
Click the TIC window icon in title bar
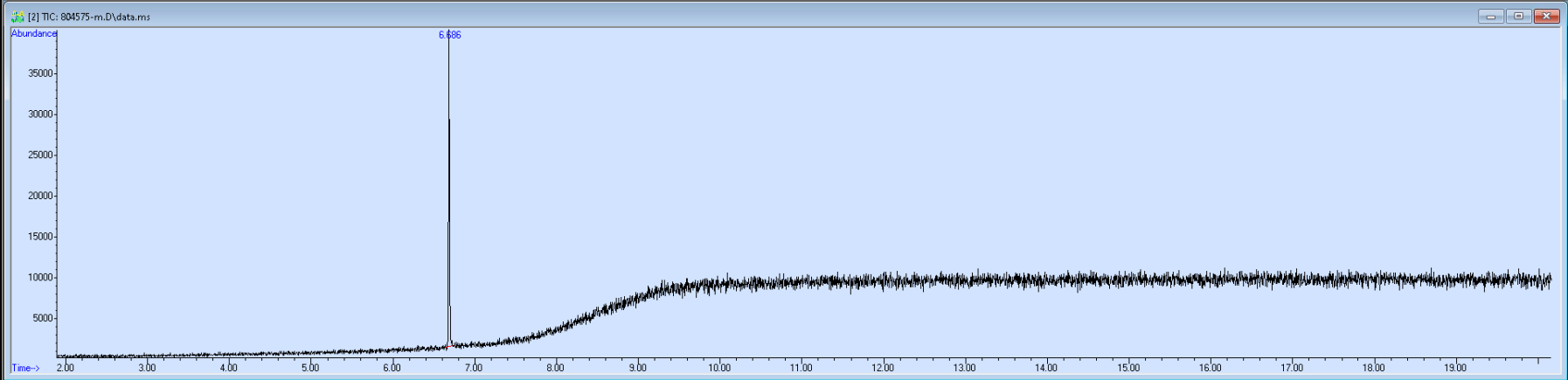[17, 17]
